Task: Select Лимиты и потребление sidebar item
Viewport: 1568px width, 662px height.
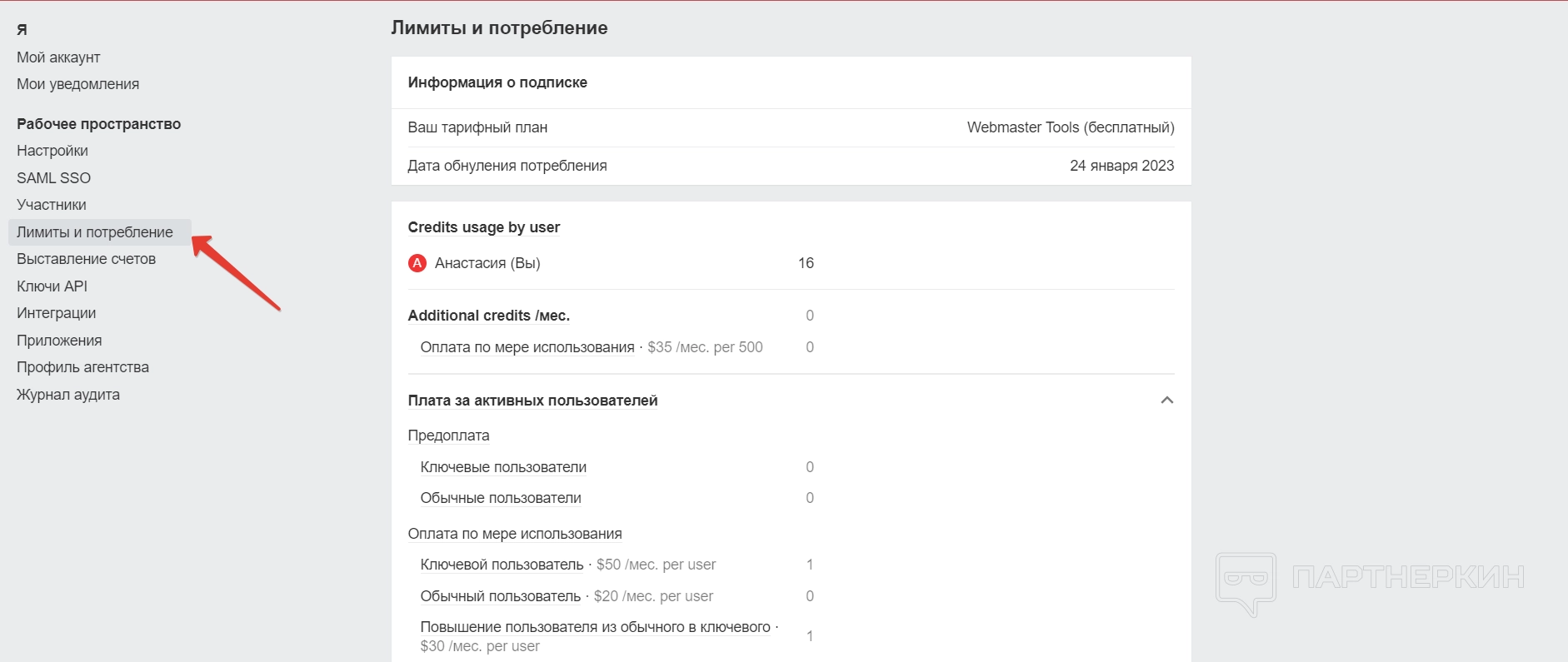Action: coord(95,232)
